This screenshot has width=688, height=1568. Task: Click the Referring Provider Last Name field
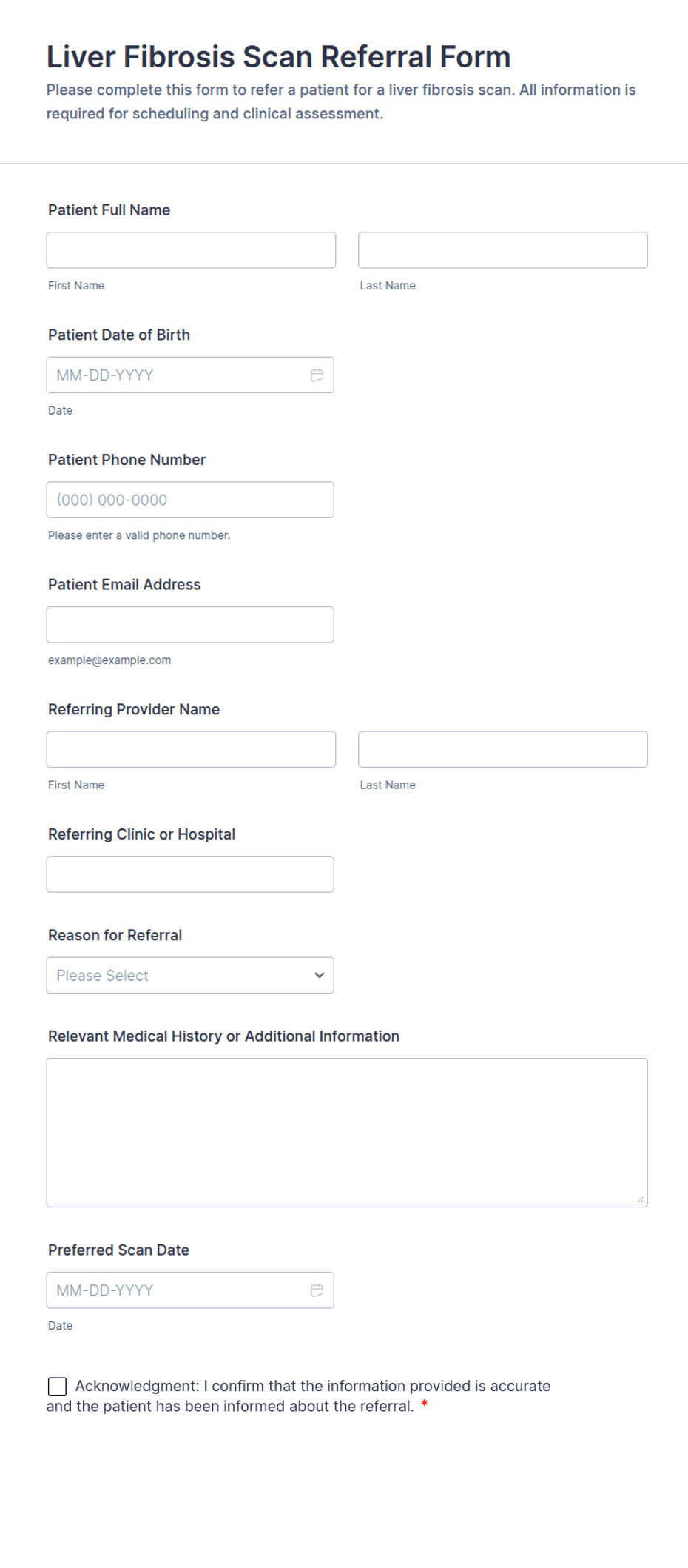[x=503, y=749]
